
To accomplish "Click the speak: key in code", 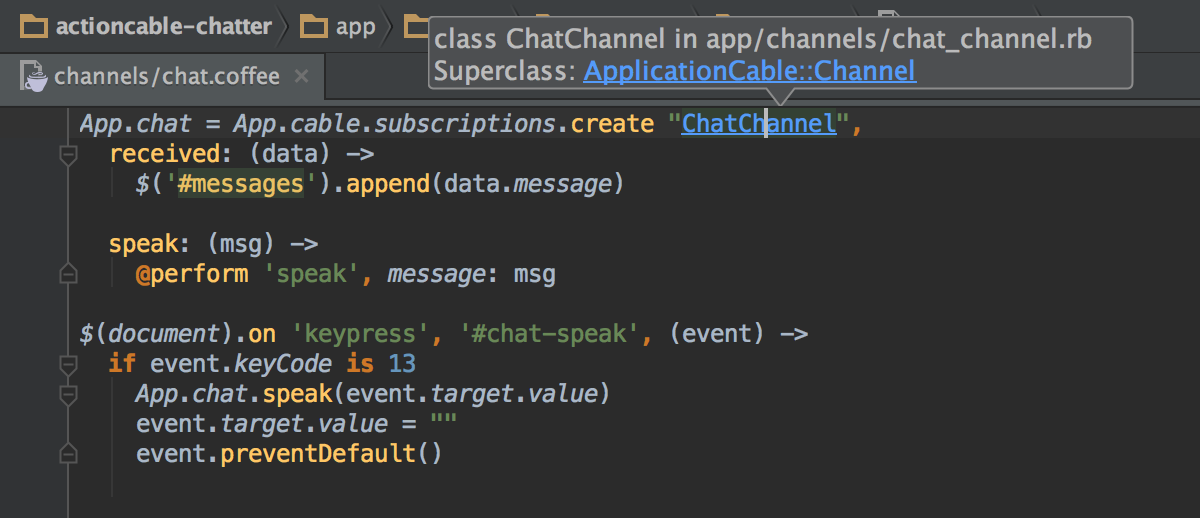I will tap(149, 244).
